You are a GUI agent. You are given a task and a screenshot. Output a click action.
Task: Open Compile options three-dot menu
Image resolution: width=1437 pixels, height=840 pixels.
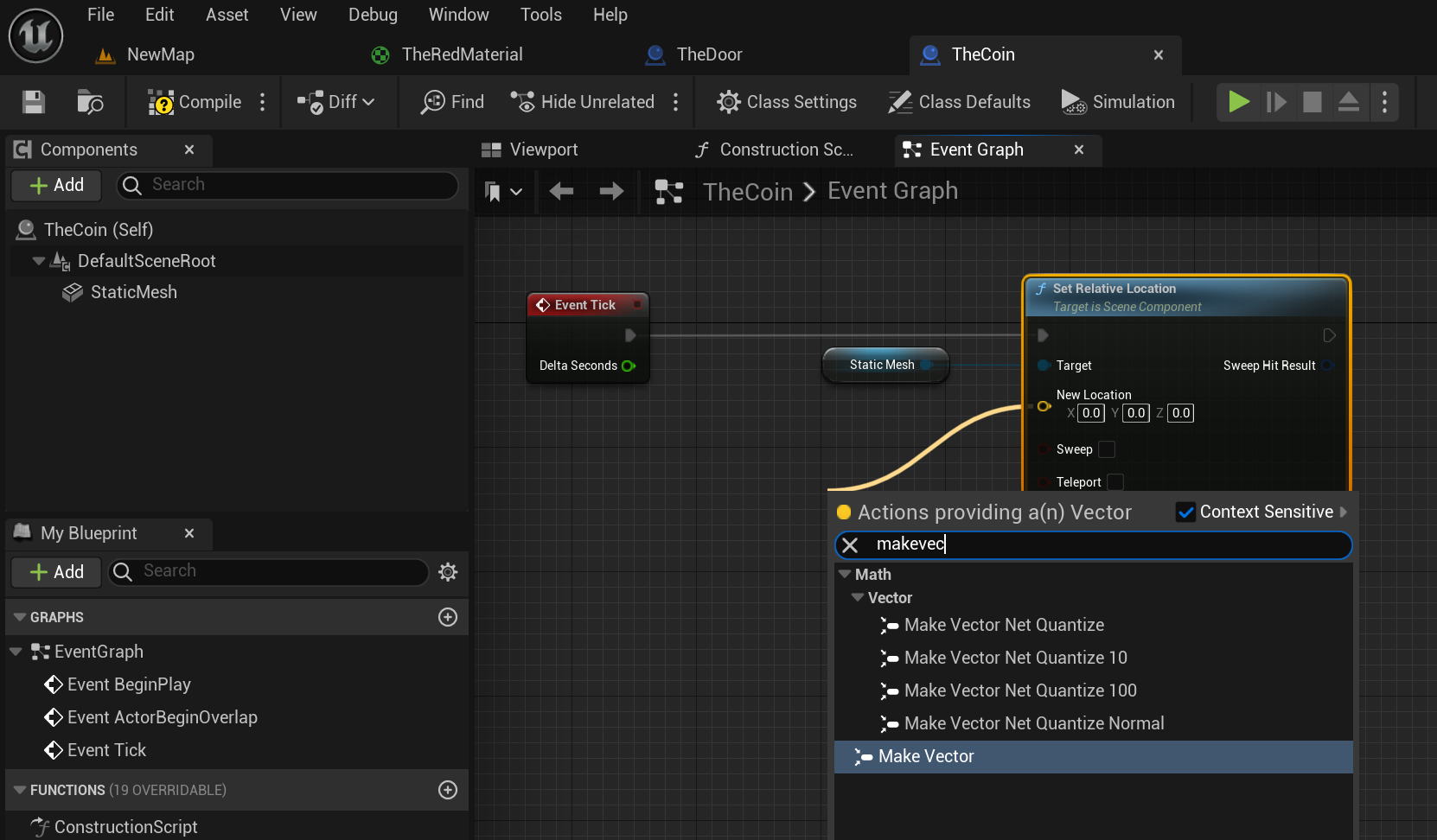263,102
